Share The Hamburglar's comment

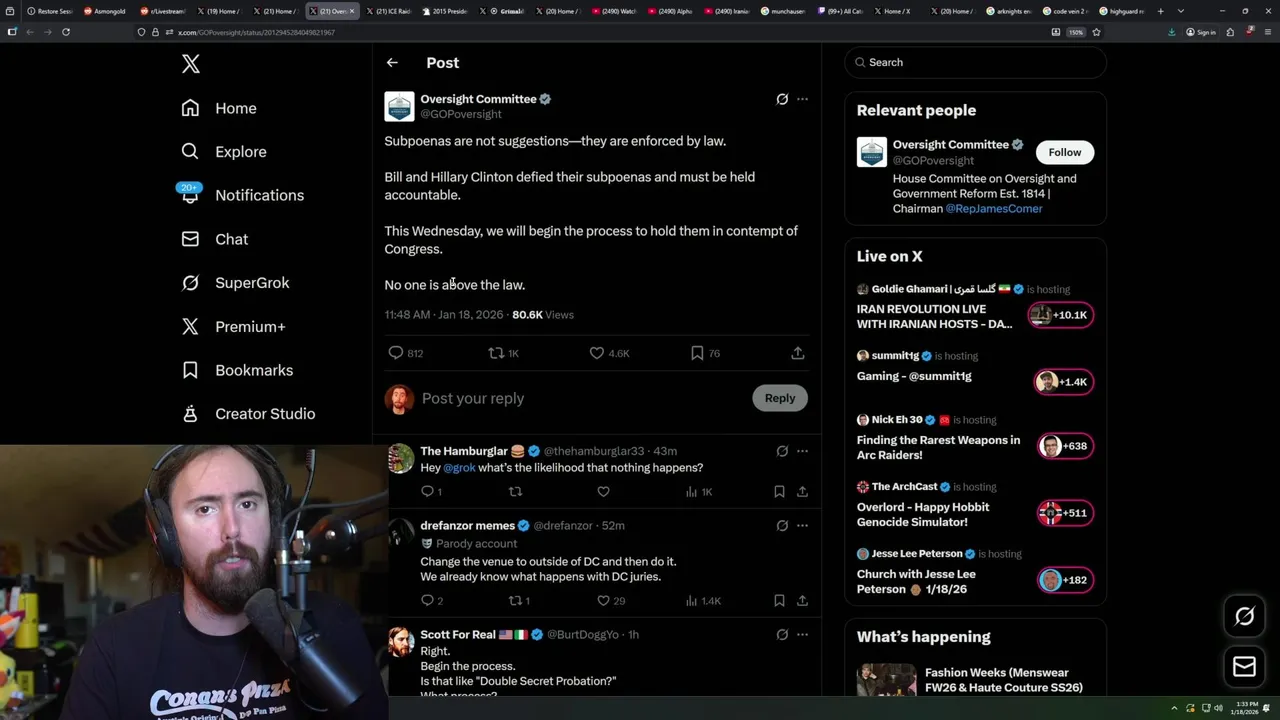point(802,491)
